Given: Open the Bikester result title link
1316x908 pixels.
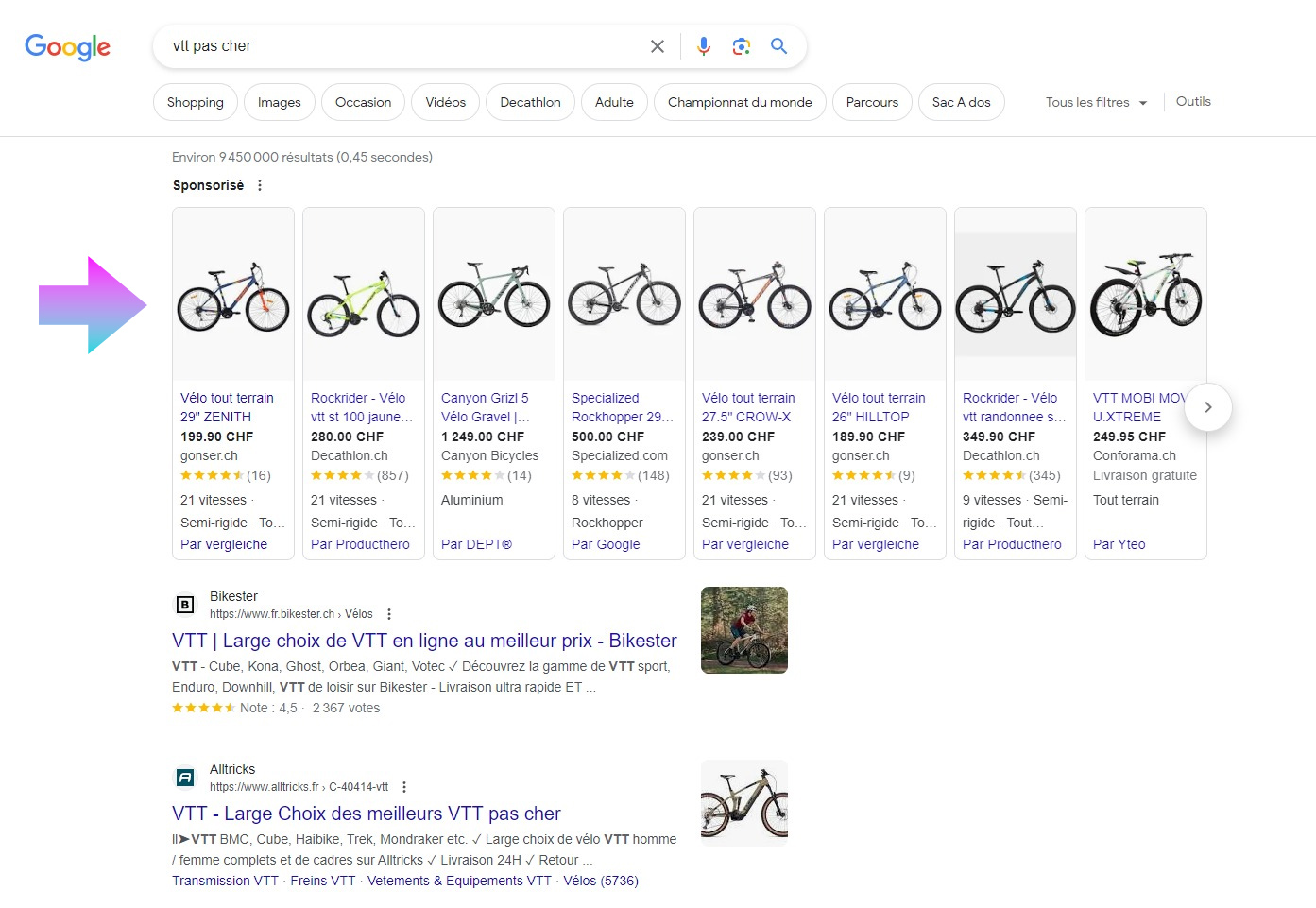Looking at the screenshot, I should tap(424, 641).
